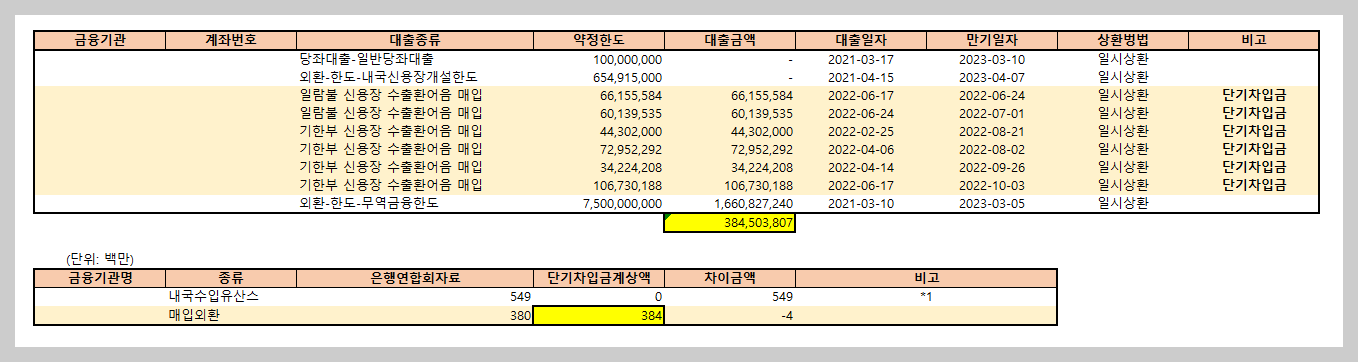Click the 대출금액 column header

click(730, 40)
